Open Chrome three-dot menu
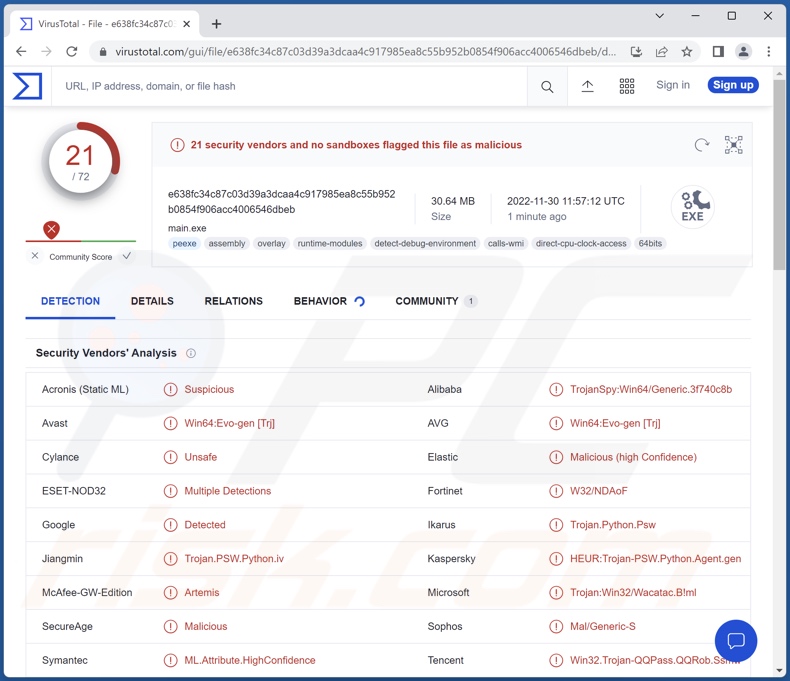This screenshot has width=790, height=681. (x=769, y=51)
